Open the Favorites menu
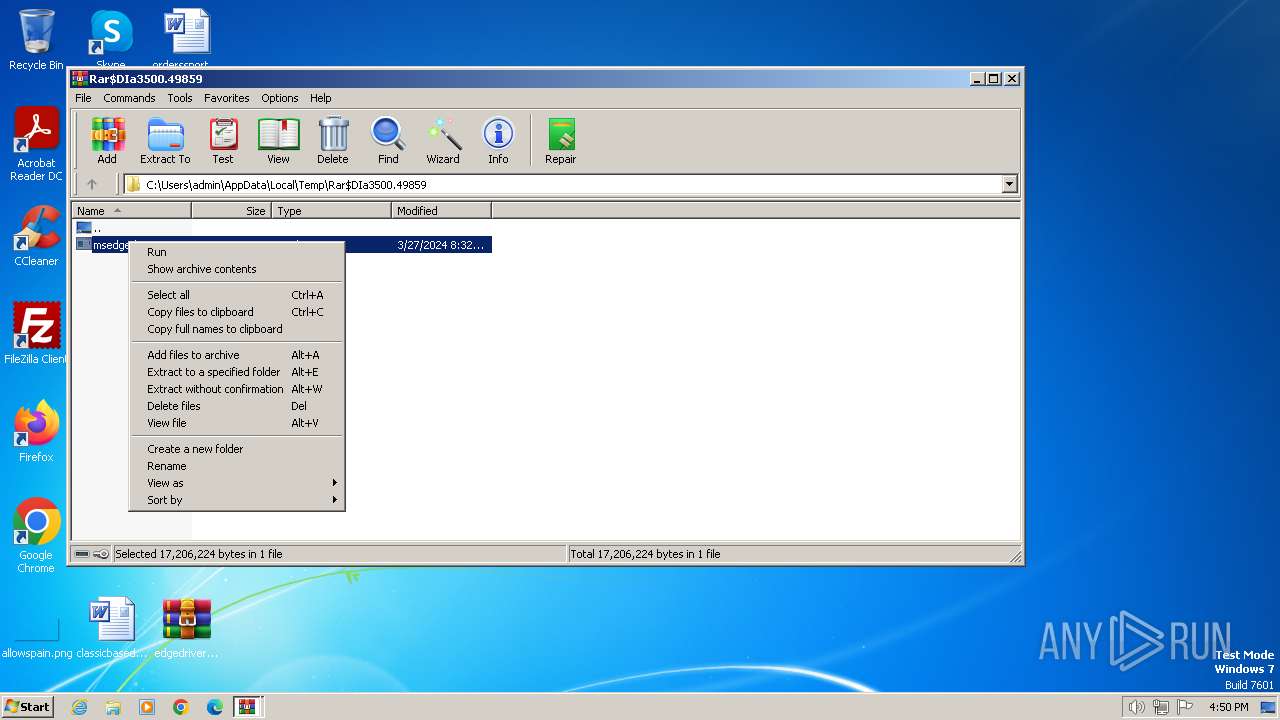Viewport: 1280px width, 720px height. [227, 98]
